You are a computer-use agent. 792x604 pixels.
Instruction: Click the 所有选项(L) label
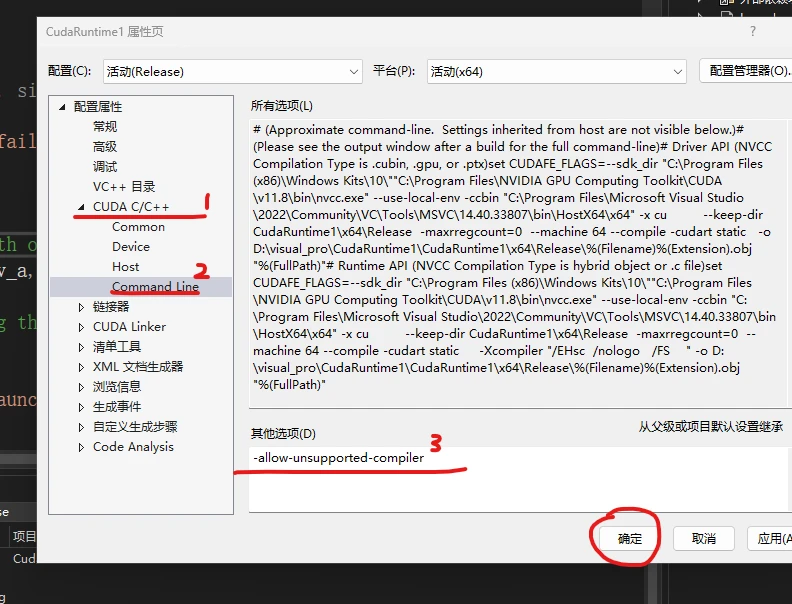point(282,106)
